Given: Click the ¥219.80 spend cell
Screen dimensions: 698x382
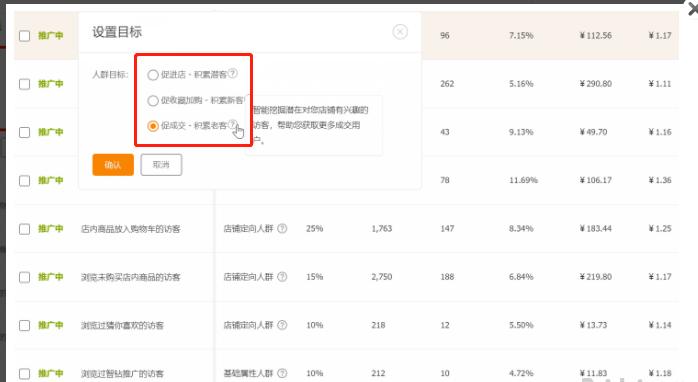Looking at the screenshot, I should click(596, 277).
